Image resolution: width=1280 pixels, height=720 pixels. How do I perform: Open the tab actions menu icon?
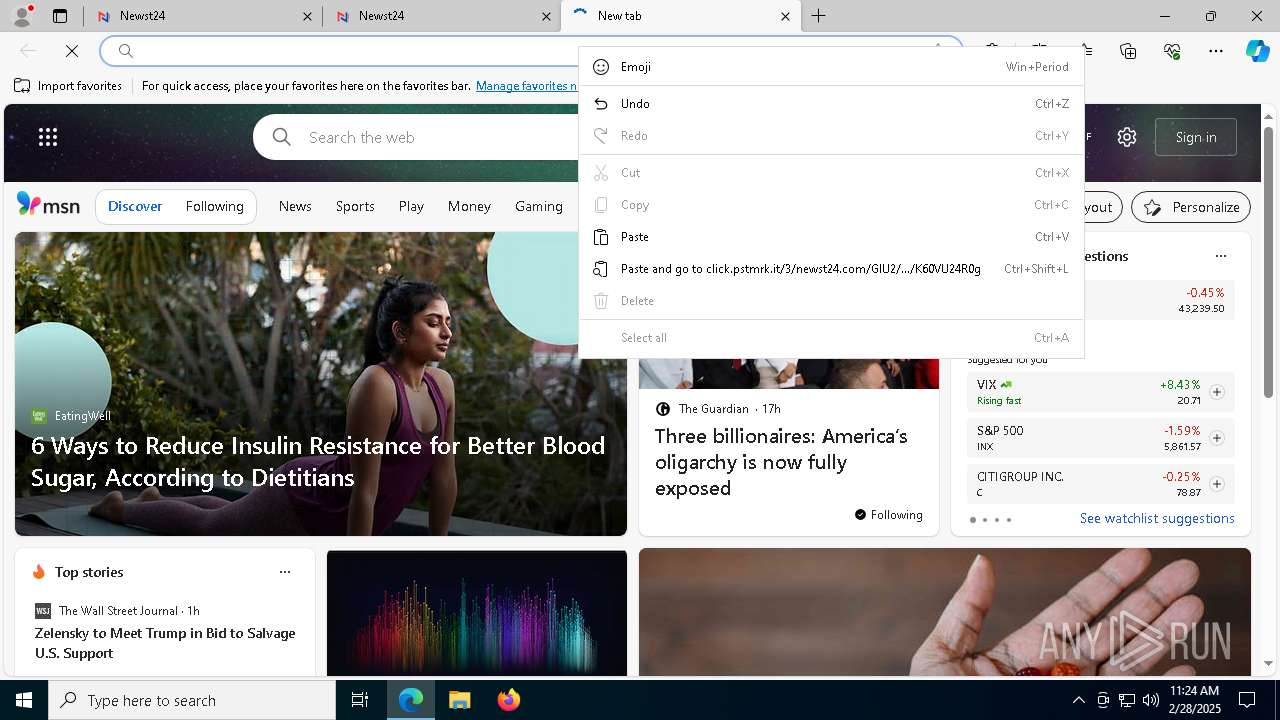[x=60, y=16]
